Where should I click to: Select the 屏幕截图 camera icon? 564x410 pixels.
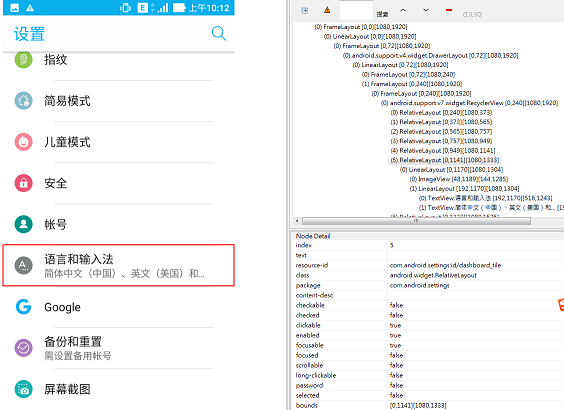point(23,389)
